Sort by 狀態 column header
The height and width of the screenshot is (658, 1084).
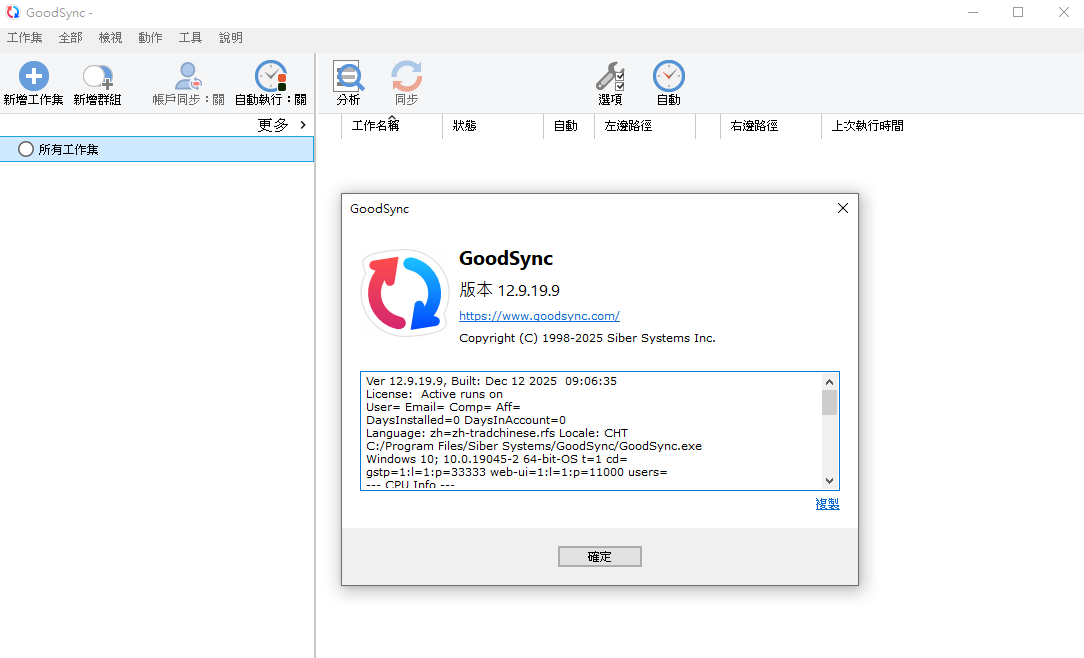465,126
